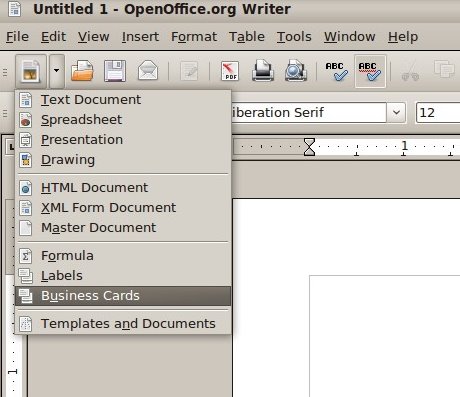Click the Print printer icon
The height and width of the screenshot is (397, 460).
click(263, 71)
